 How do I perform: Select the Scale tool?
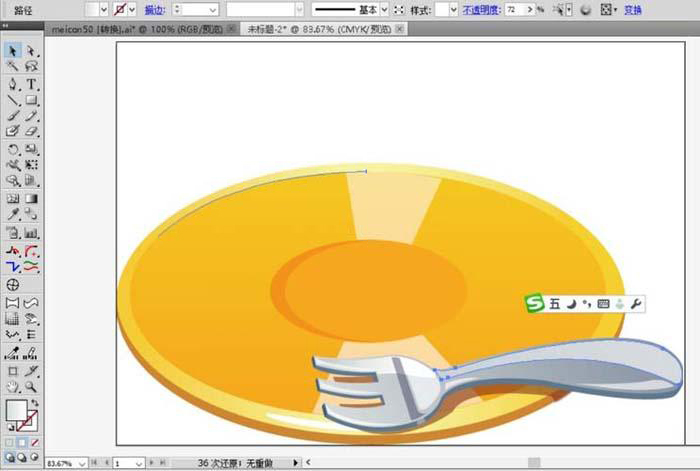pyautogui.click(x=31, y=149)
